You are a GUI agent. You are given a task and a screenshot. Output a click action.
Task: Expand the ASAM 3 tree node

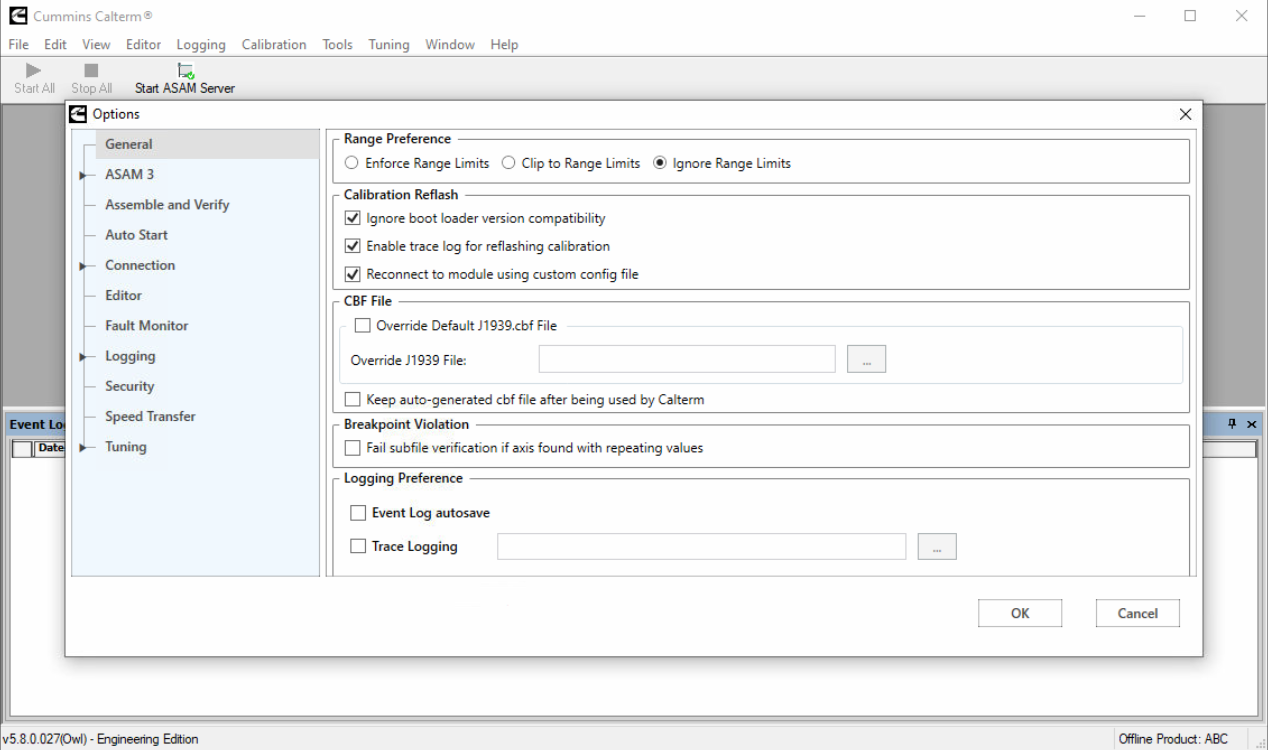[x=84, y=175]
